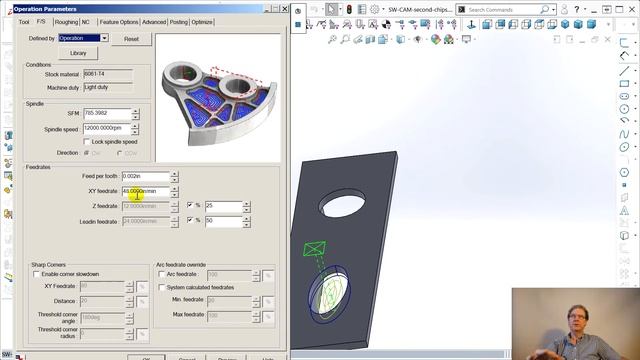Expand the Rectangle tool flyout arrow
This screenshot has width=640, height=360.
point(636,84)
